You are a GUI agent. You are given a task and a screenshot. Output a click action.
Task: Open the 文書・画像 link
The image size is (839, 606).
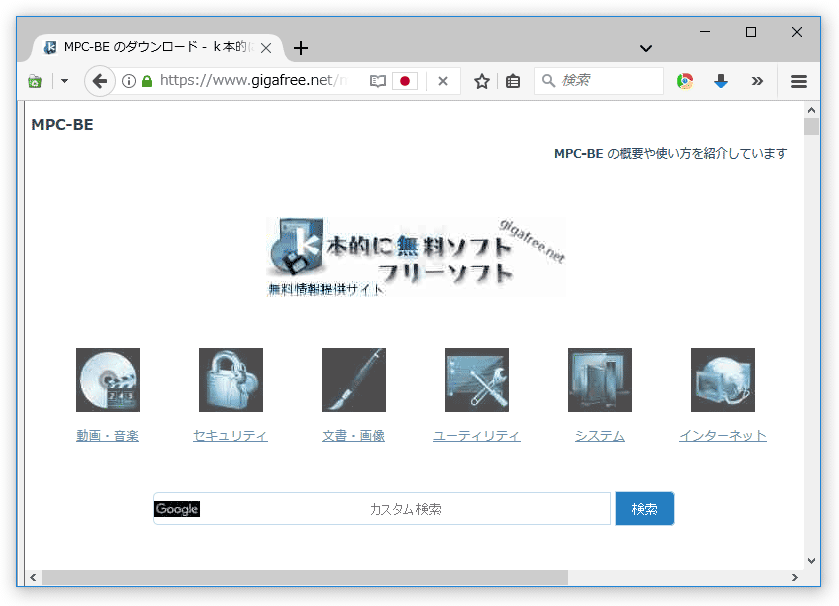[x=354, y=436]
